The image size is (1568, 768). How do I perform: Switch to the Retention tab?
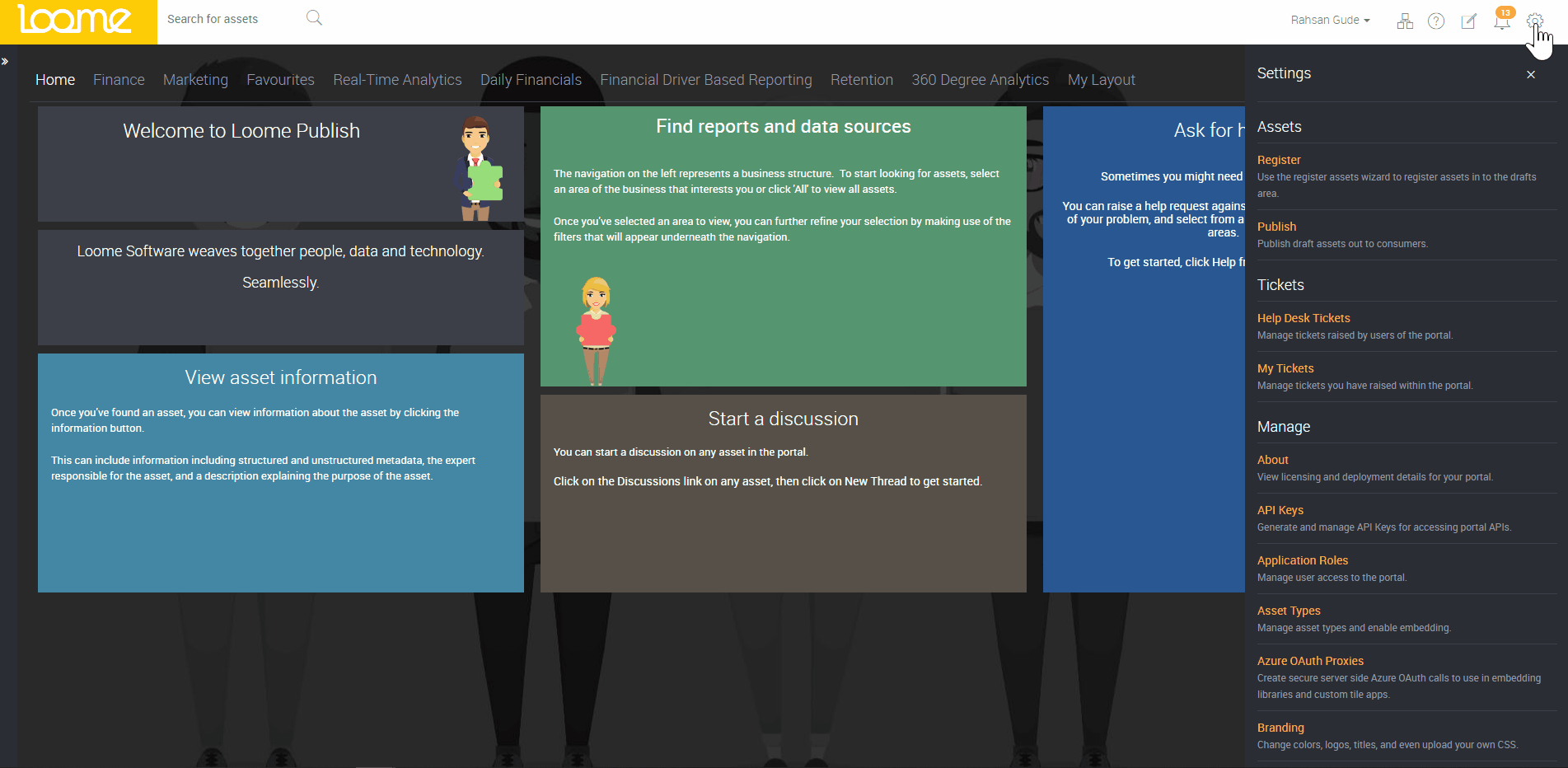[x=862, y=80]
